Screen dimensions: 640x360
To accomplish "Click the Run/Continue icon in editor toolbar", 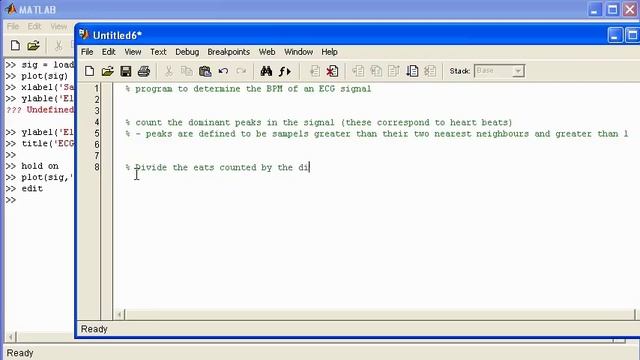I will tap(412, 71).
